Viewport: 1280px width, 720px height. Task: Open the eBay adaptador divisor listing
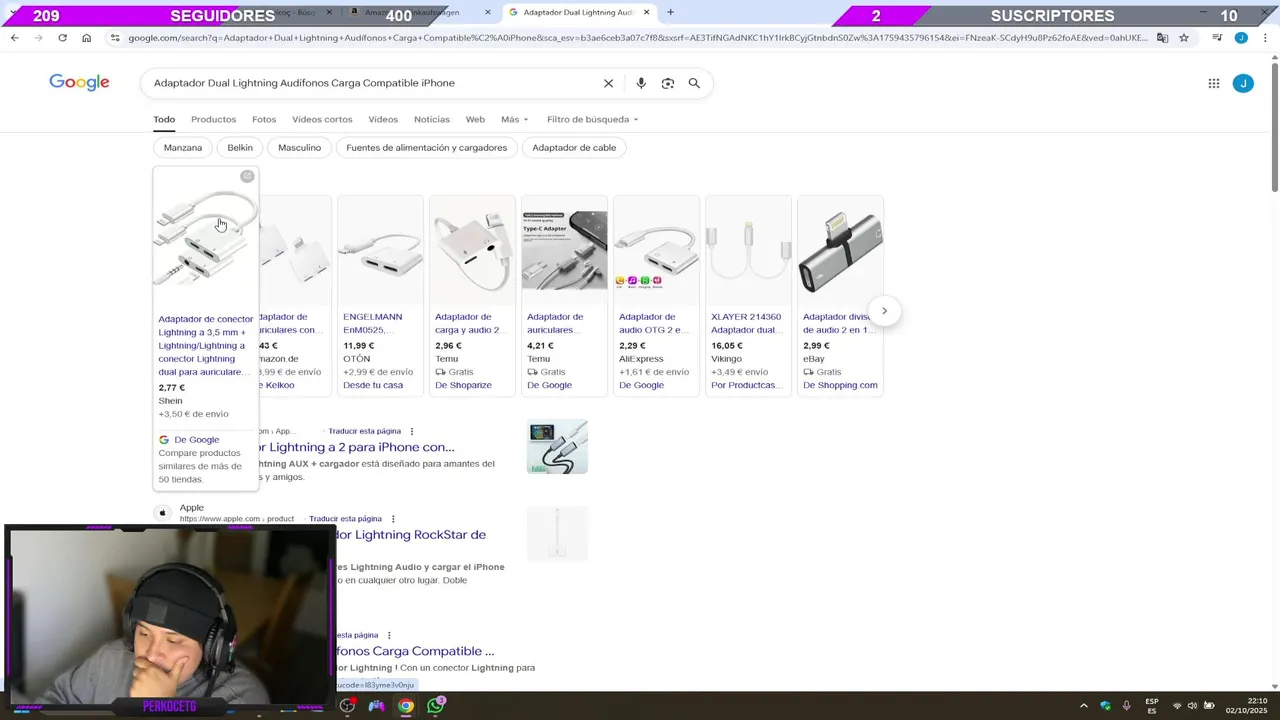[x=838, y=323]
